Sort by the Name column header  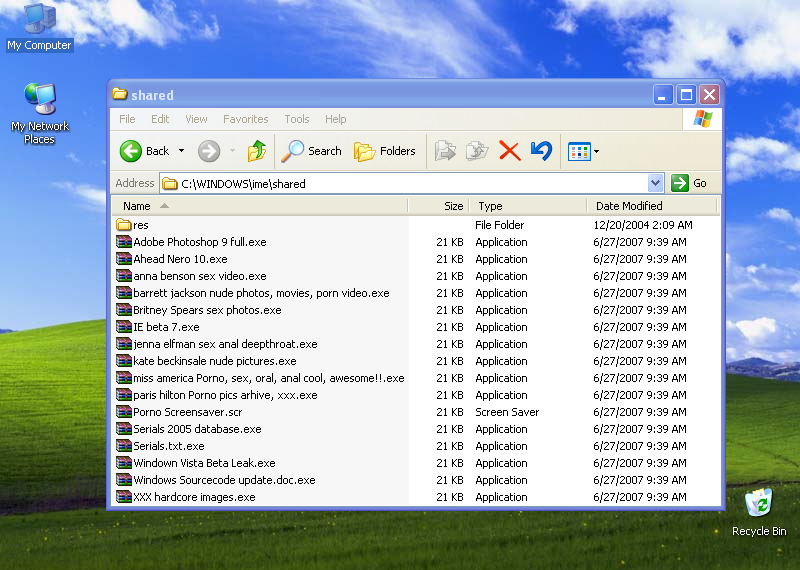(260, 206)
